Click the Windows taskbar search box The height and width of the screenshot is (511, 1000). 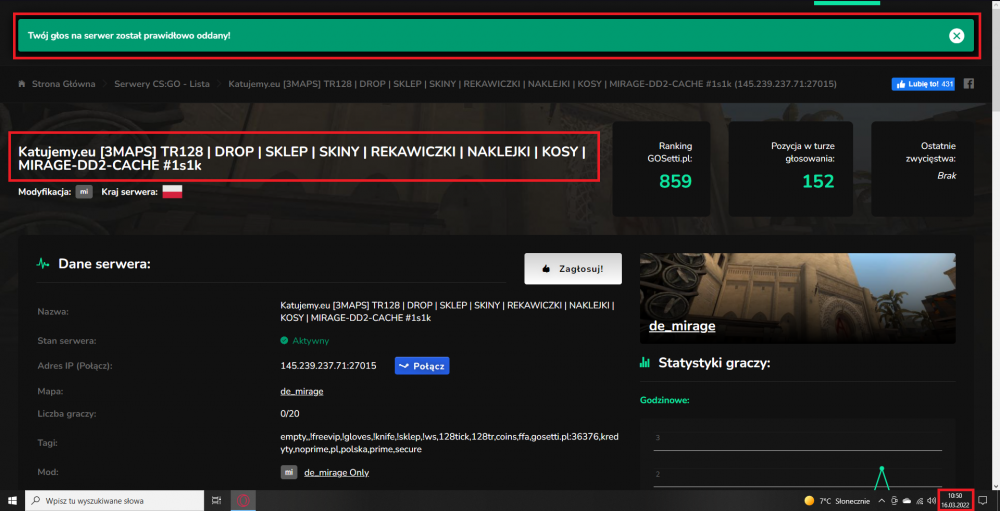coord(115,501)
